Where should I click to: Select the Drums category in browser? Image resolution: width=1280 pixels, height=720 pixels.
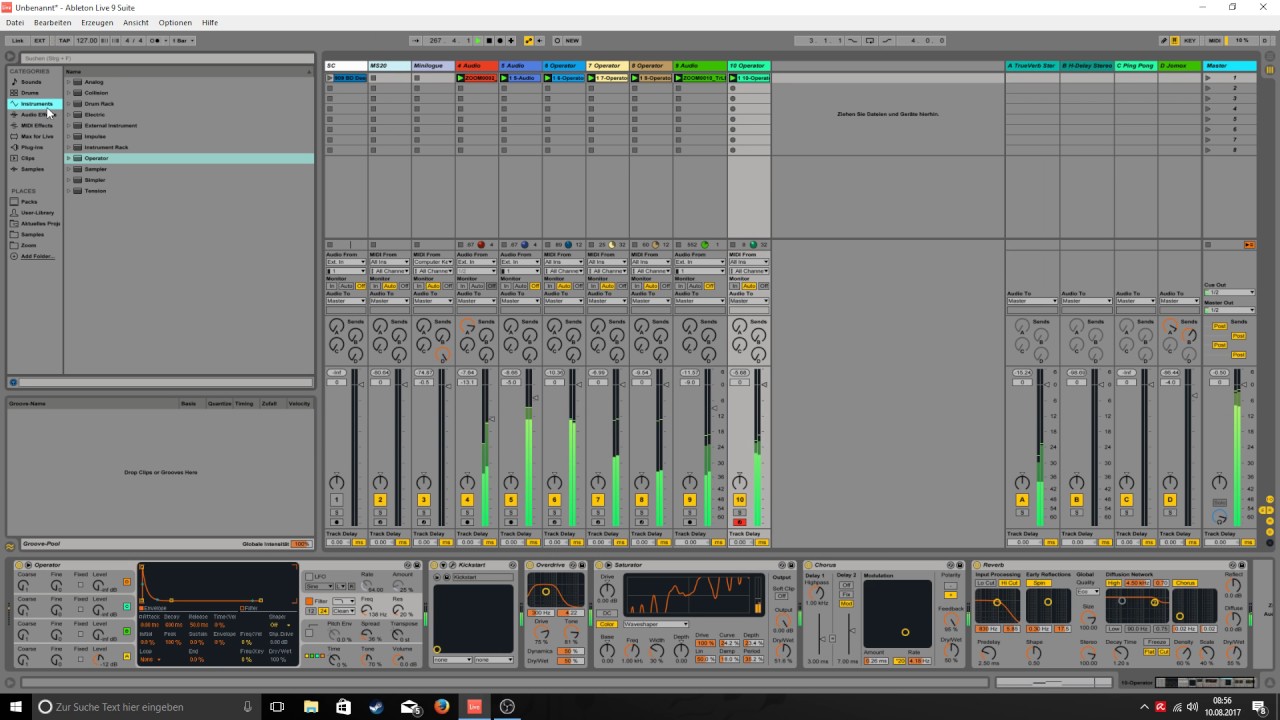(30, 93)
